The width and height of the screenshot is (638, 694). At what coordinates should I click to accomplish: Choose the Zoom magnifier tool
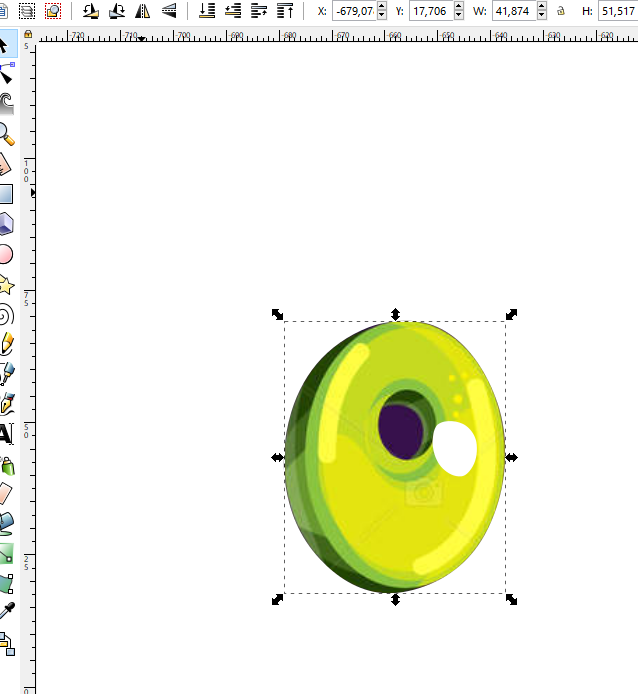tap(6, 133)
